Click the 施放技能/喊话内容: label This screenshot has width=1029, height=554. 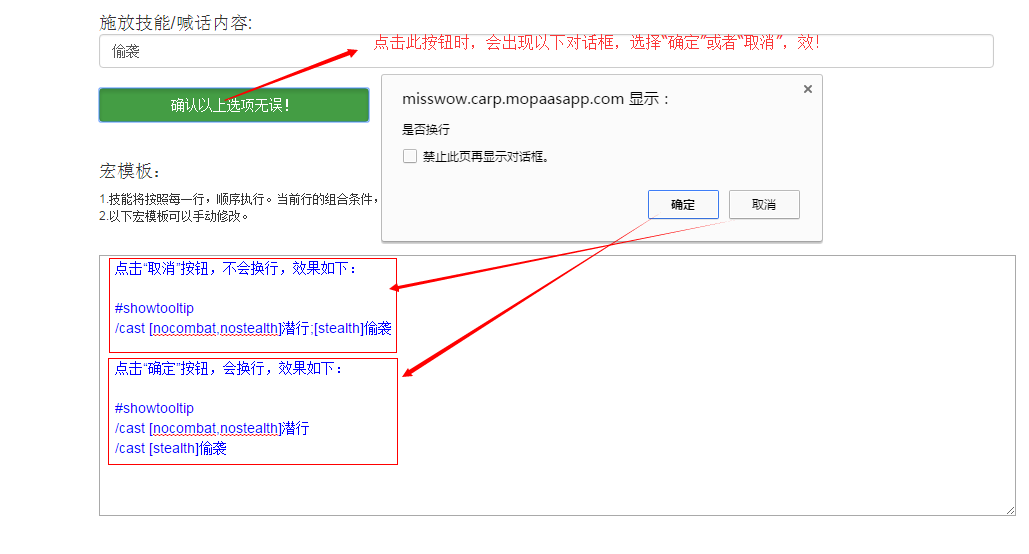click(176, 23)
